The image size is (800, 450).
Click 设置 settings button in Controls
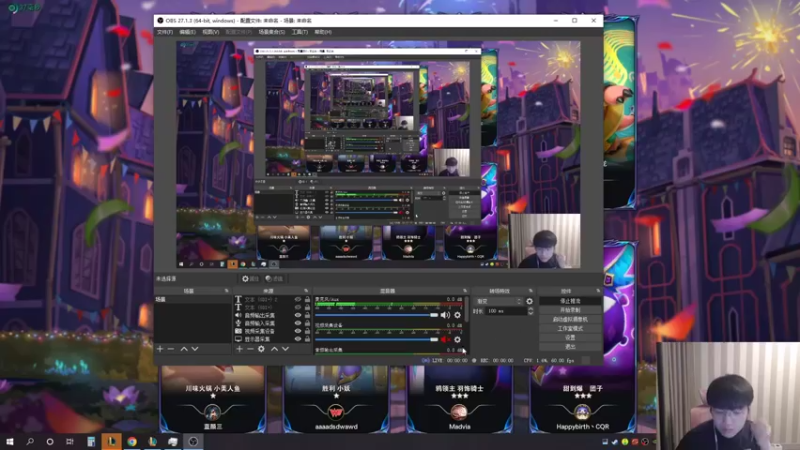(570, 338)
